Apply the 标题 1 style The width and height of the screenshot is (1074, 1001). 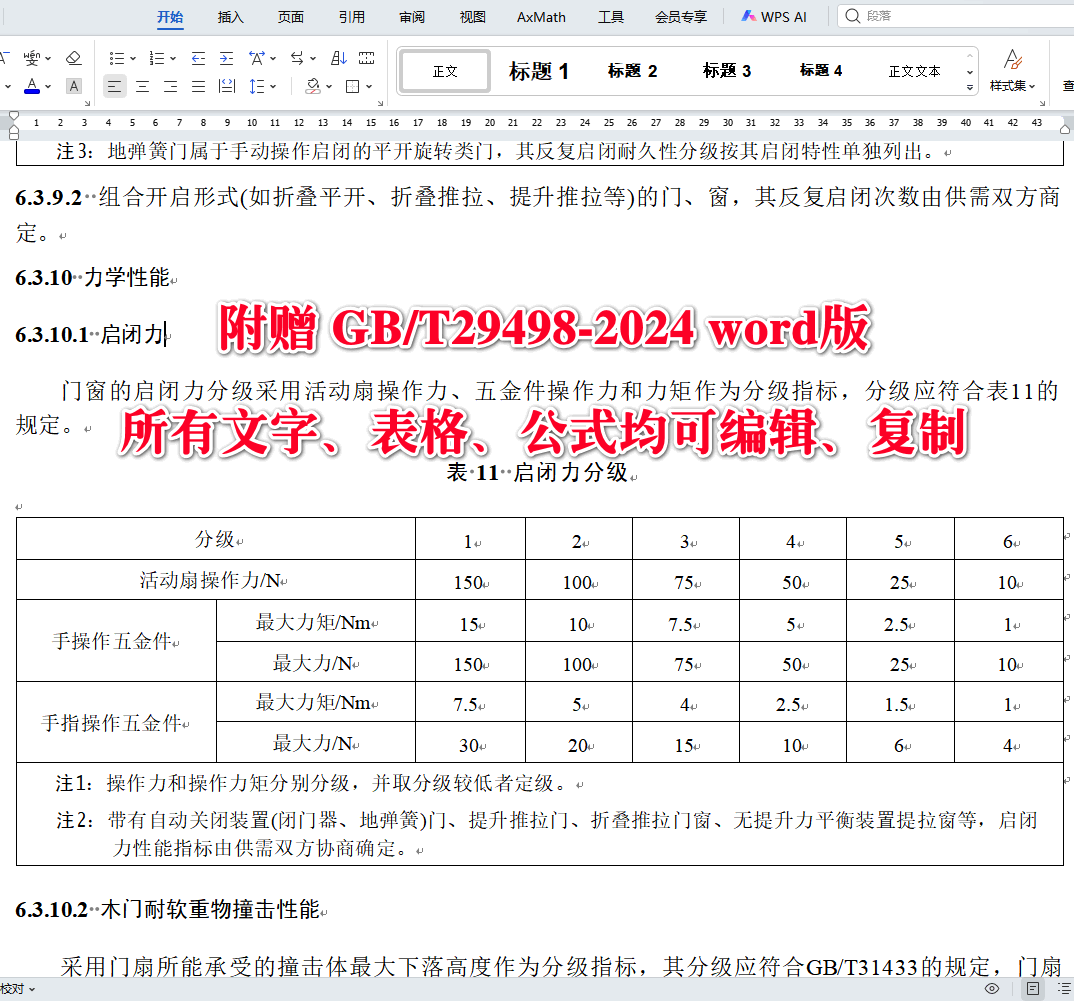pos(538,70)
